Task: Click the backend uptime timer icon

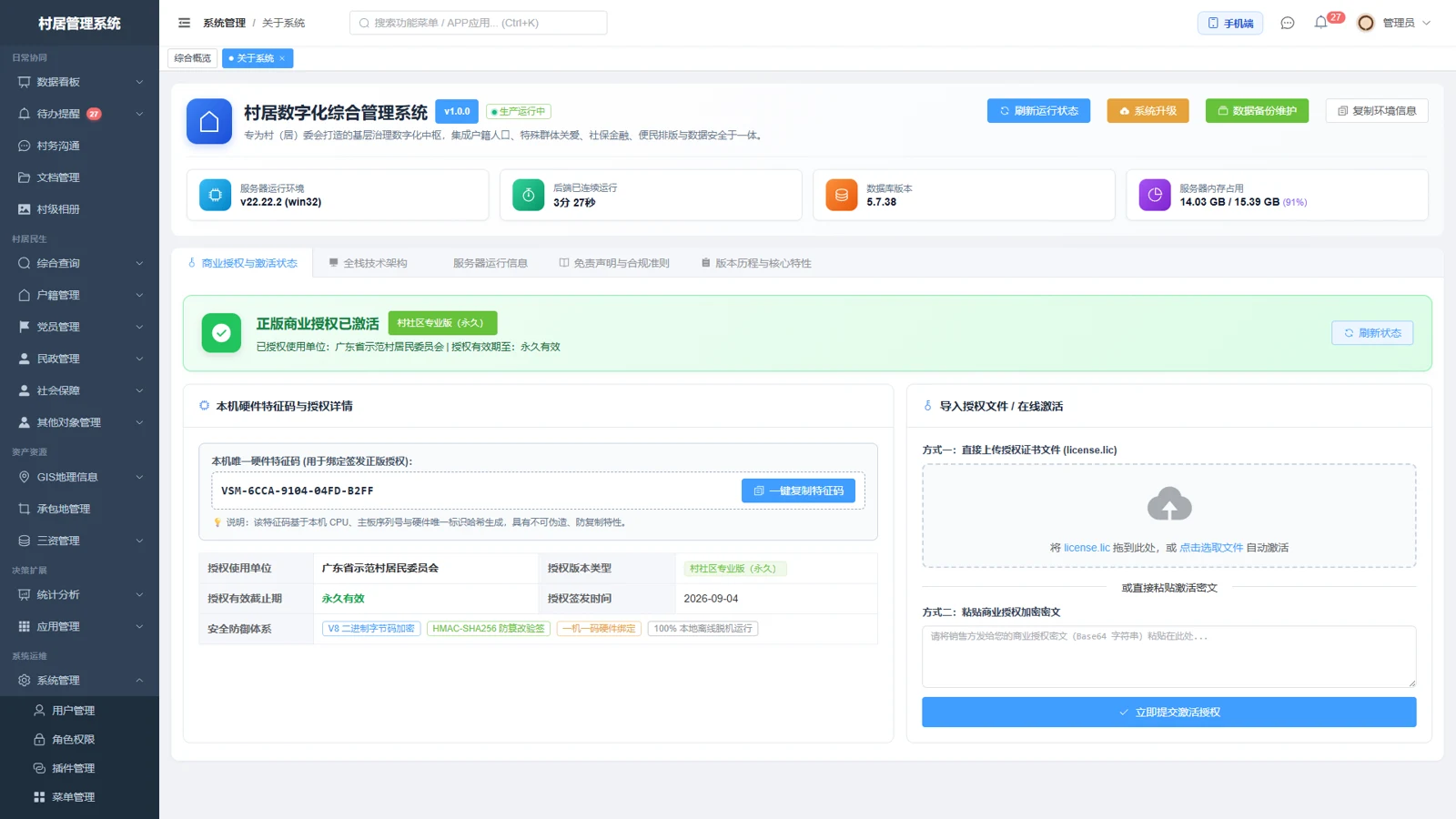Action: click(x=529, y=195)
